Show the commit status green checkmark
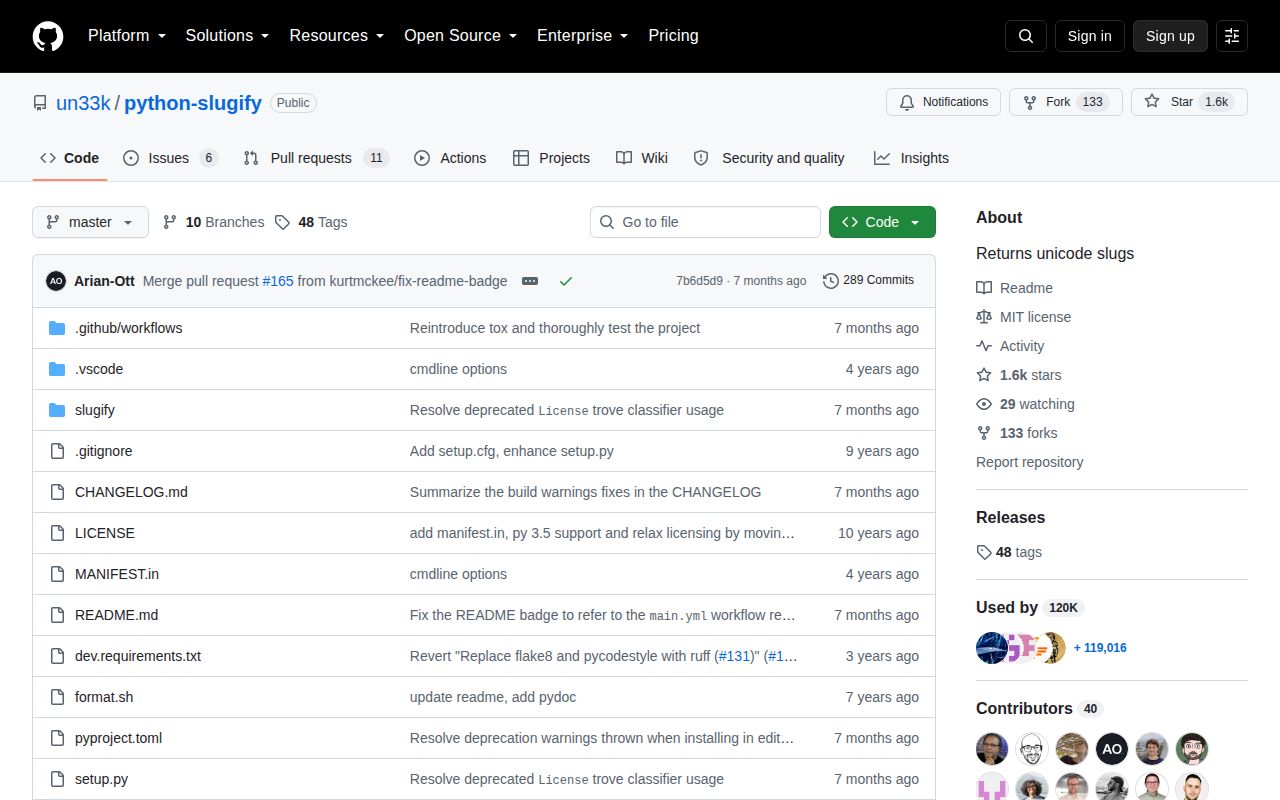This screenshot has height=800, width=1280. (x=566, y=281)
